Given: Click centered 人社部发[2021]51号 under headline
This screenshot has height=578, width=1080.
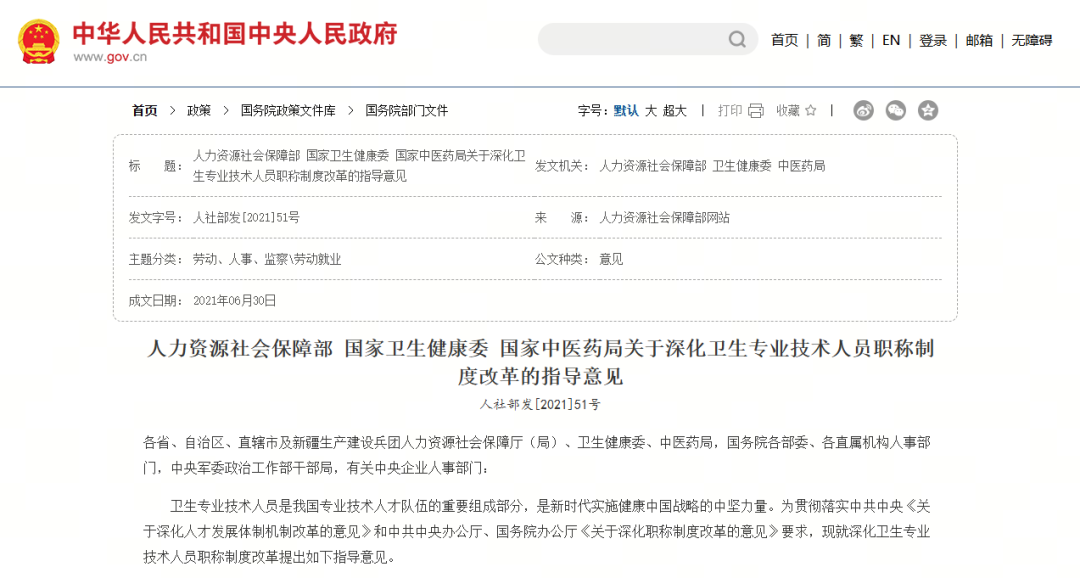Looking at the screenshot, I should 540,404.
